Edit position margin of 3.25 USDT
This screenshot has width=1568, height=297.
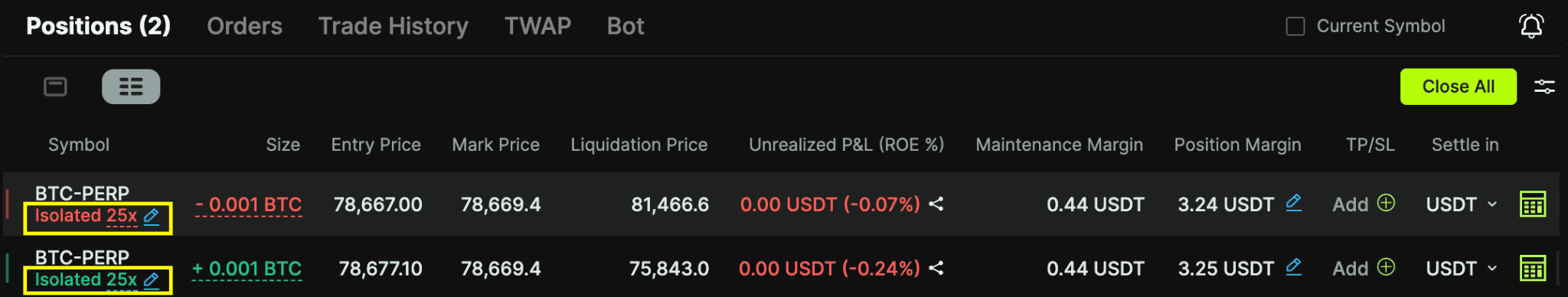pos(1293,267)
